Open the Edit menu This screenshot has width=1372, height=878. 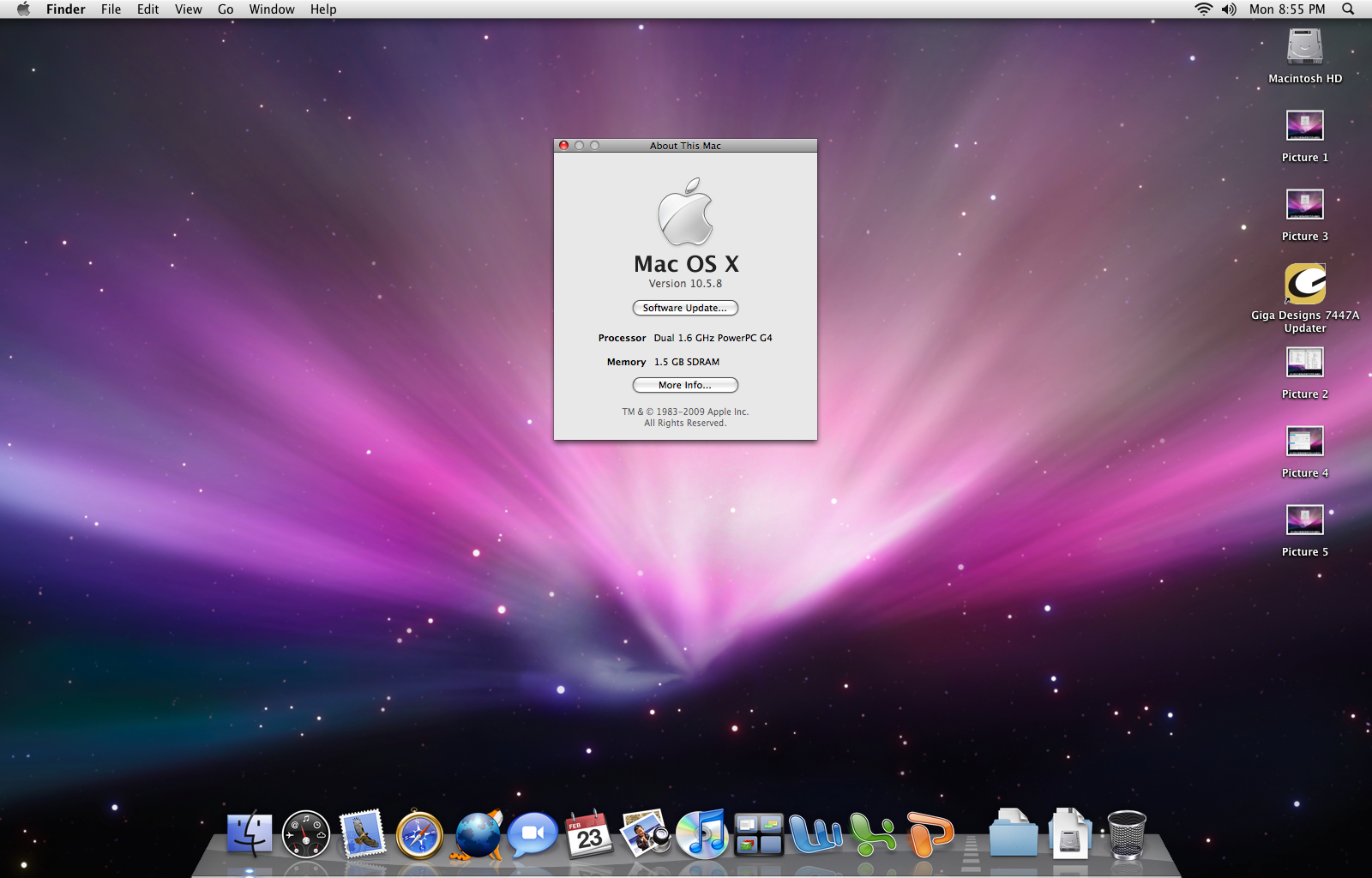[148, 9]
